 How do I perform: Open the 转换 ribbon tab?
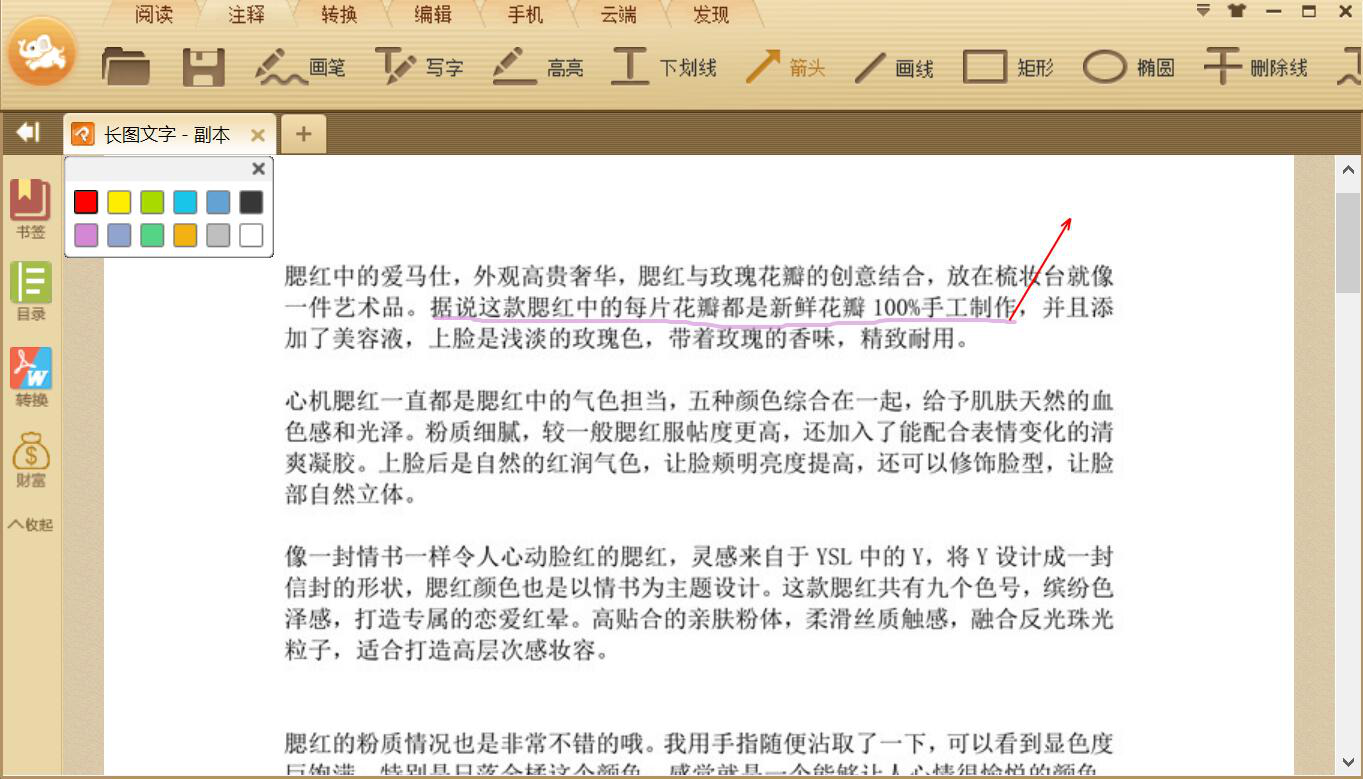341,14
